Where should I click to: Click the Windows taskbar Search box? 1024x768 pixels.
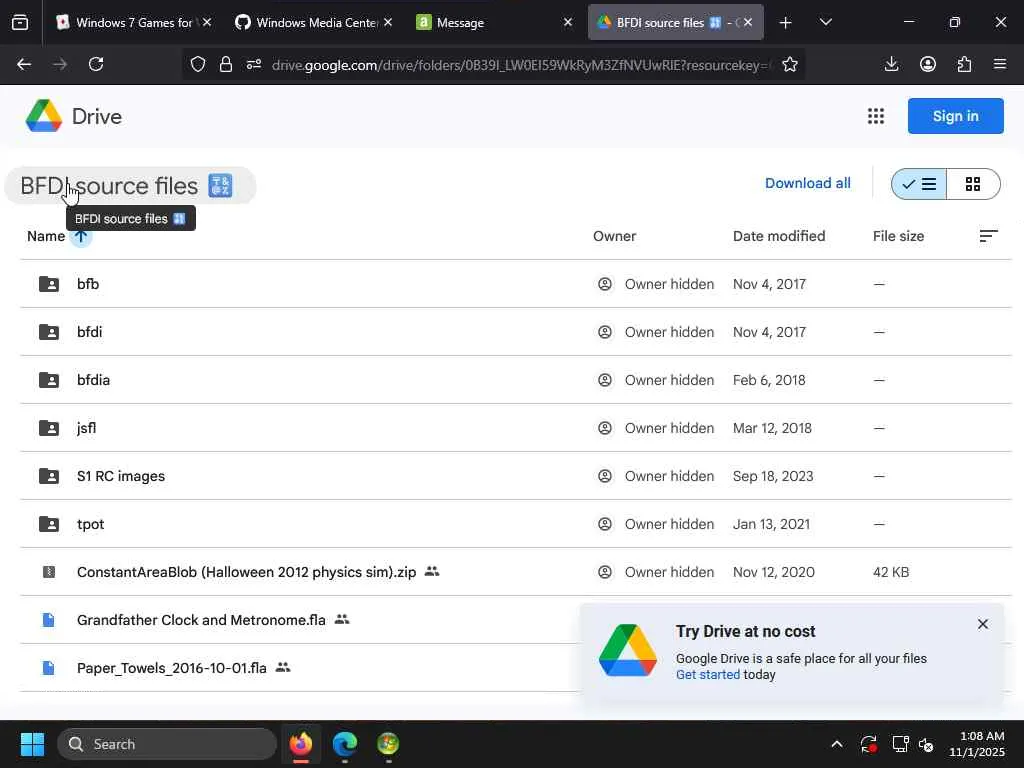tap(167, 744)
